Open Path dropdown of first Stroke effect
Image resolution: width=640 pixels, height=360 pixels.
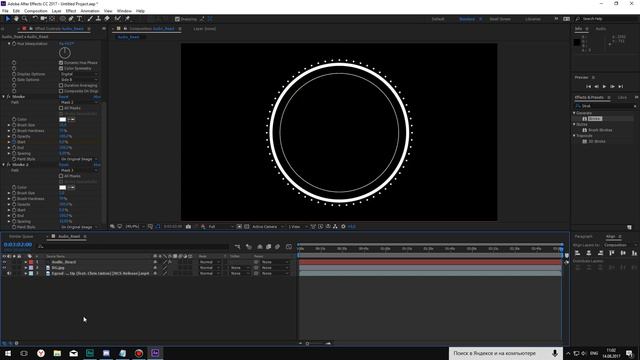click(x=79, y=102)
